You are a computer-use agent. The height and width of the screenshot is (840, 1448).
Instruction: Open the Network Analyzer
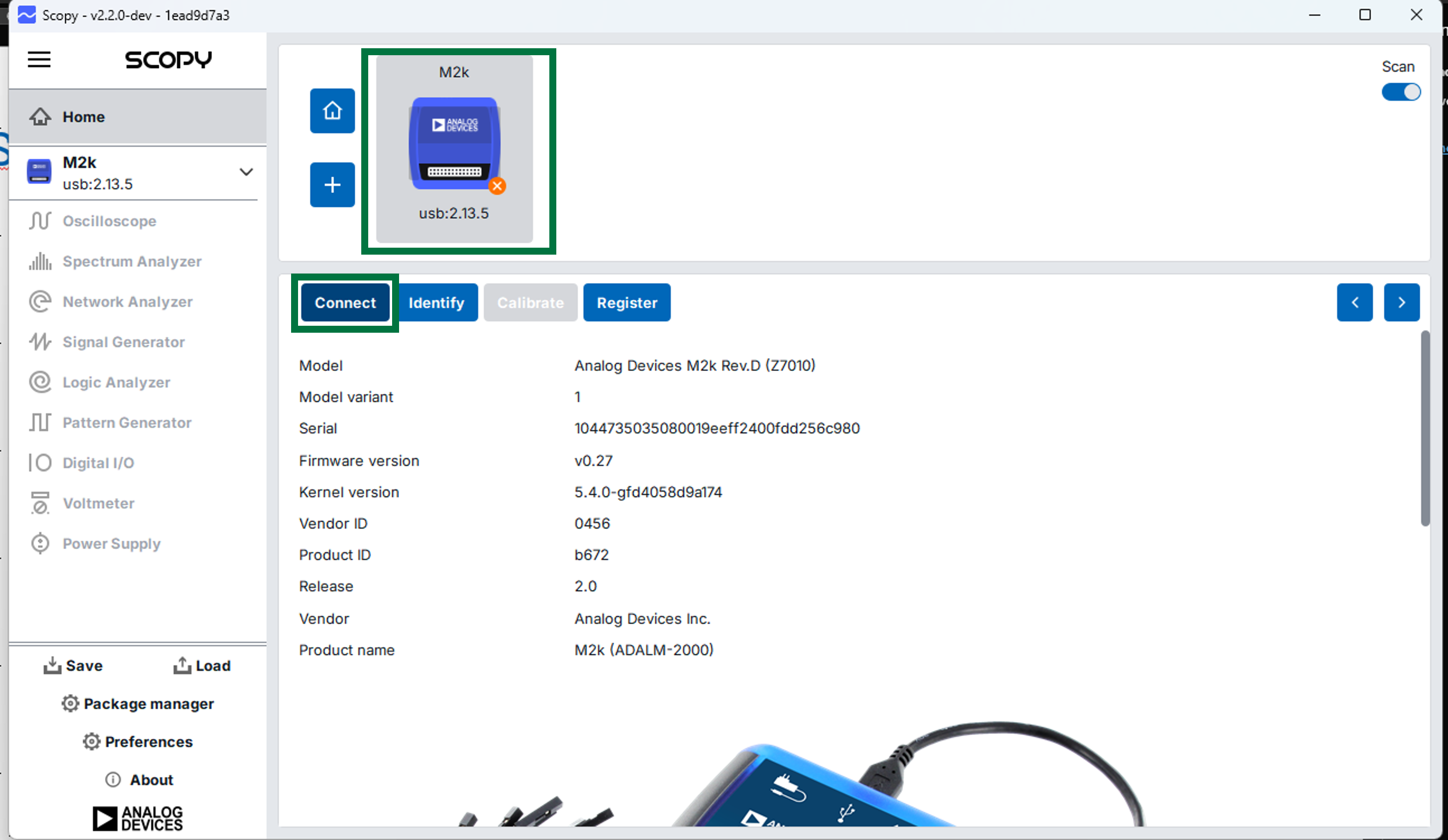coord(127,301)
